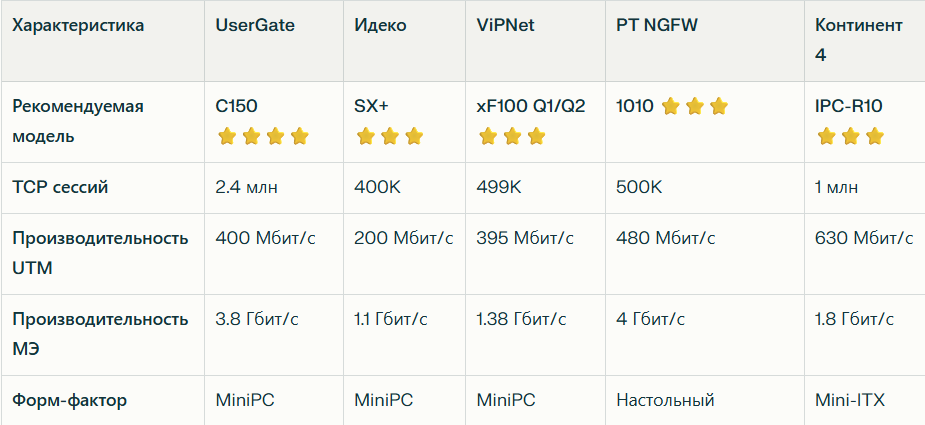This screenshot has height=425, width=925.
Task: Click the first star under UserGate C150
Action: coord(227,137)
